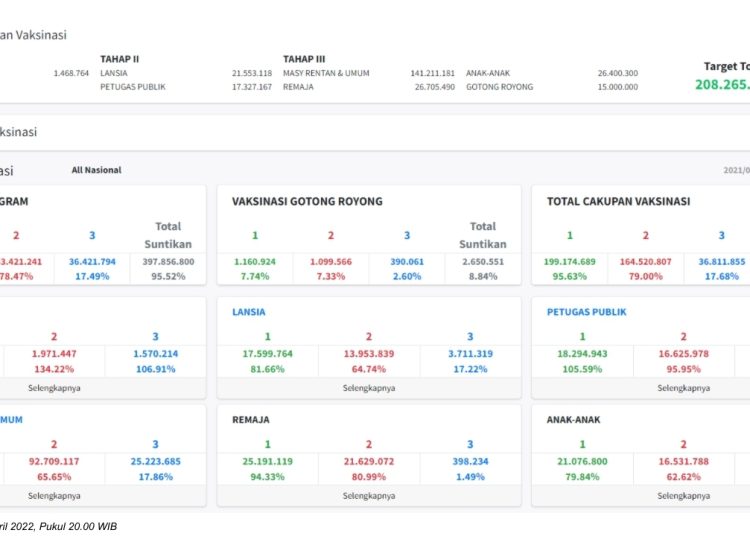Click the TAHAP II heading
Image resolution: width=750 pixels, height=536 pixels.
click(119, 59)
